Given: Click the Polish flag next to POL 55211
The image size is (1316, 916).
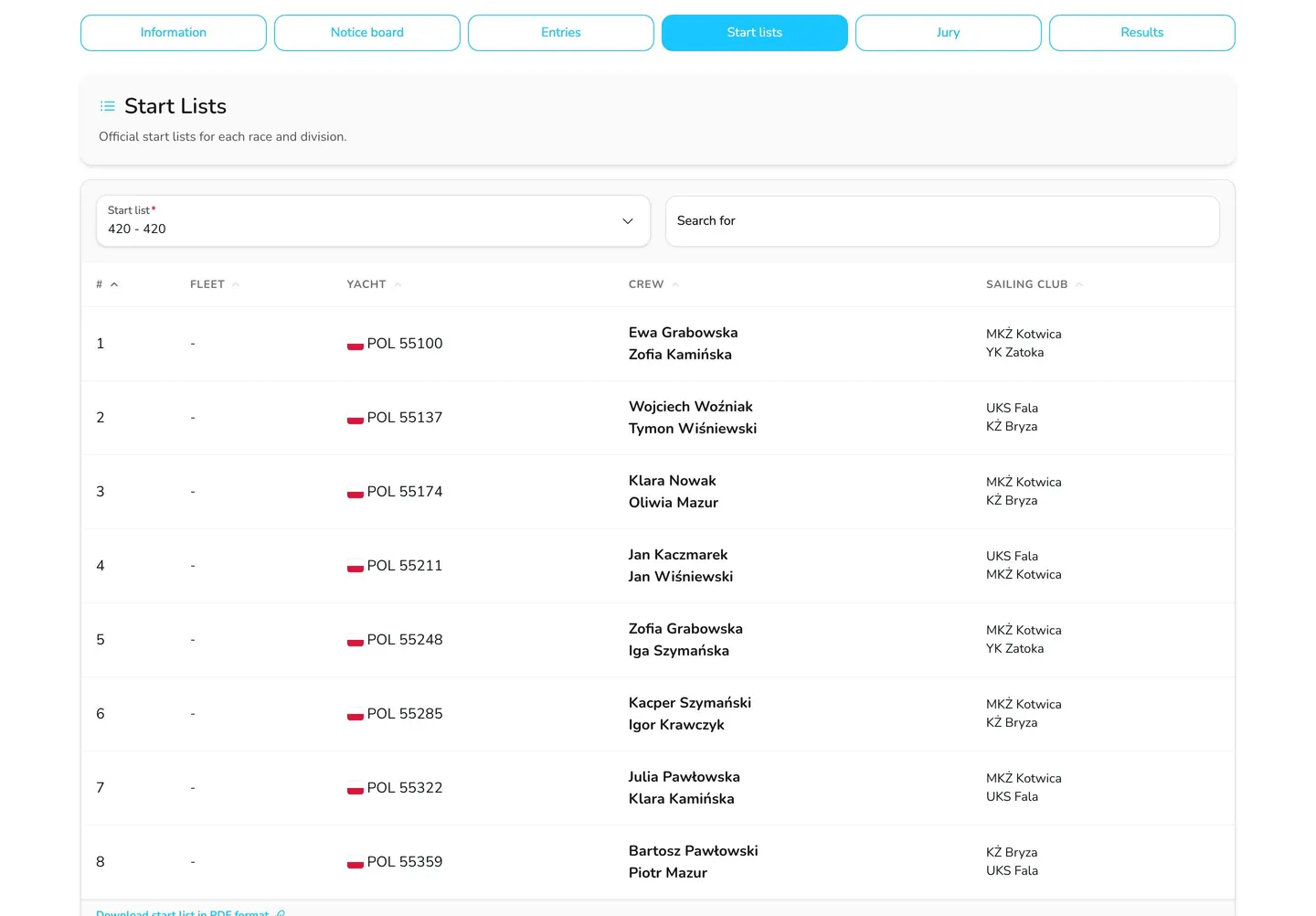Looking at the screenshot, I should pos(356,567).
